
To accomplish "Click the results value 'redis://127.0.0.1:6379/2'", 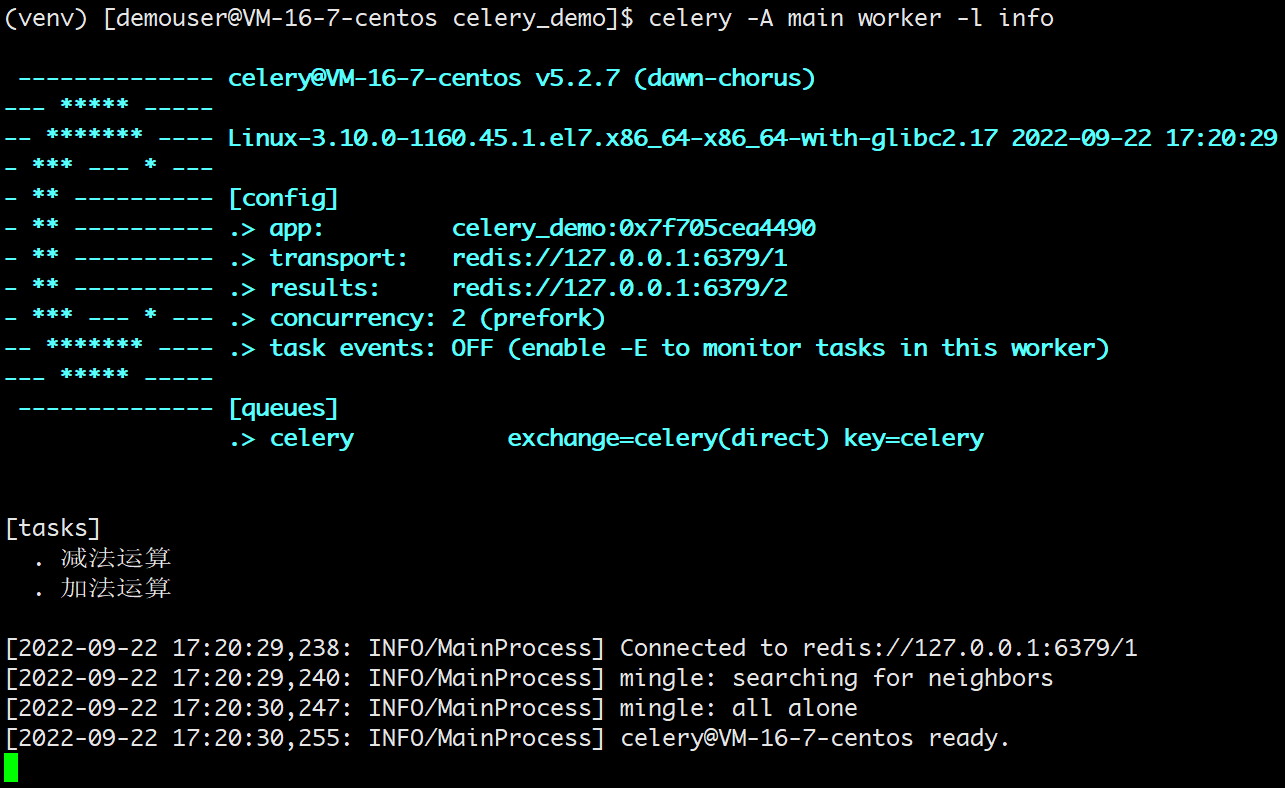I will 620,288.
